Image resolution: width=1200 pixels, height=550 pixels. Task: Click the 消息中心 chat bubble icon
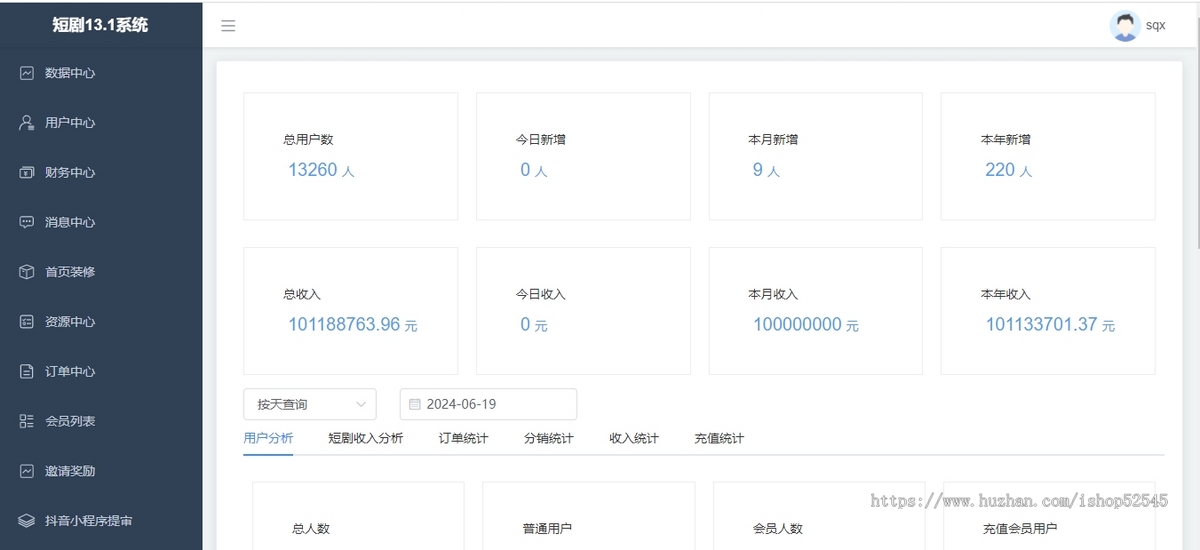point(27,222)
